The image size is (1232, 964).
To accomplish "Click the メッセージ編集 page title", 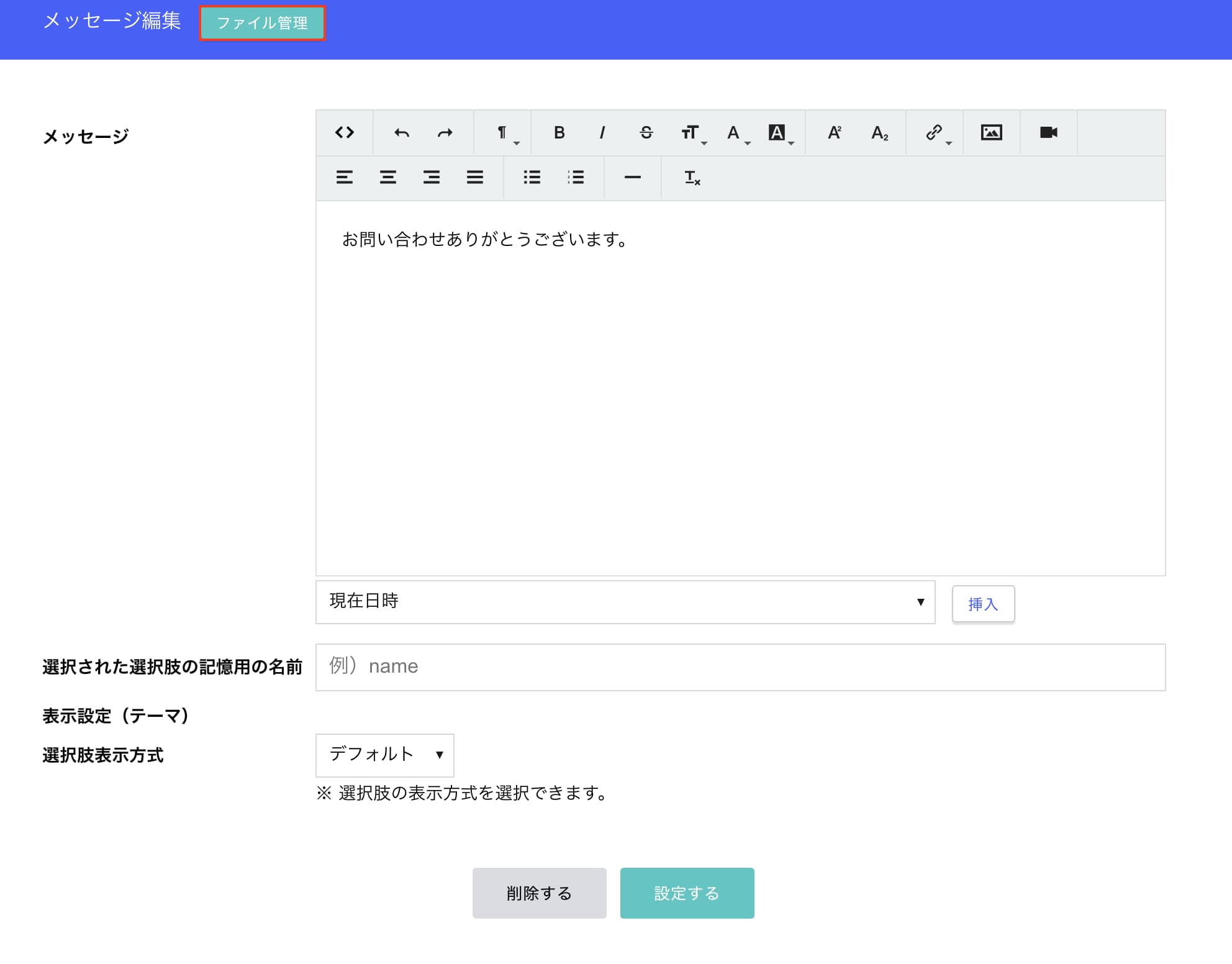I will (x=112, y=20).
